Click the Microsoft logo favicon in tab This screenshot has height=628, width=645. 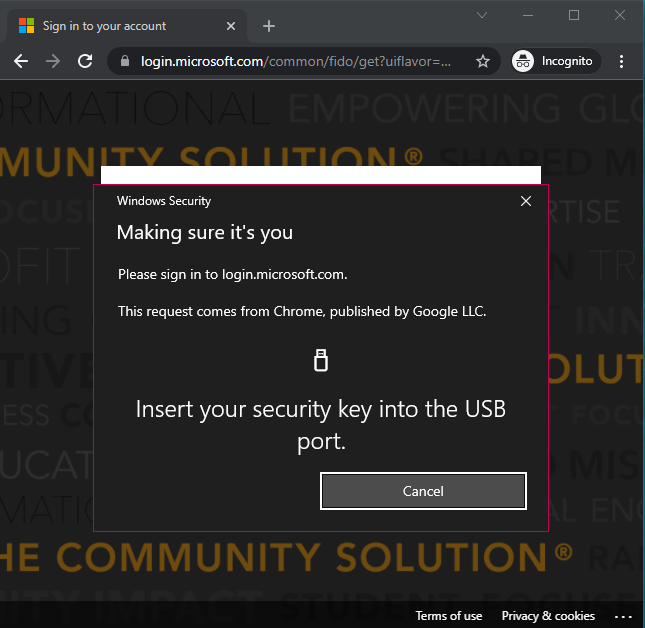tap(27, 26)
